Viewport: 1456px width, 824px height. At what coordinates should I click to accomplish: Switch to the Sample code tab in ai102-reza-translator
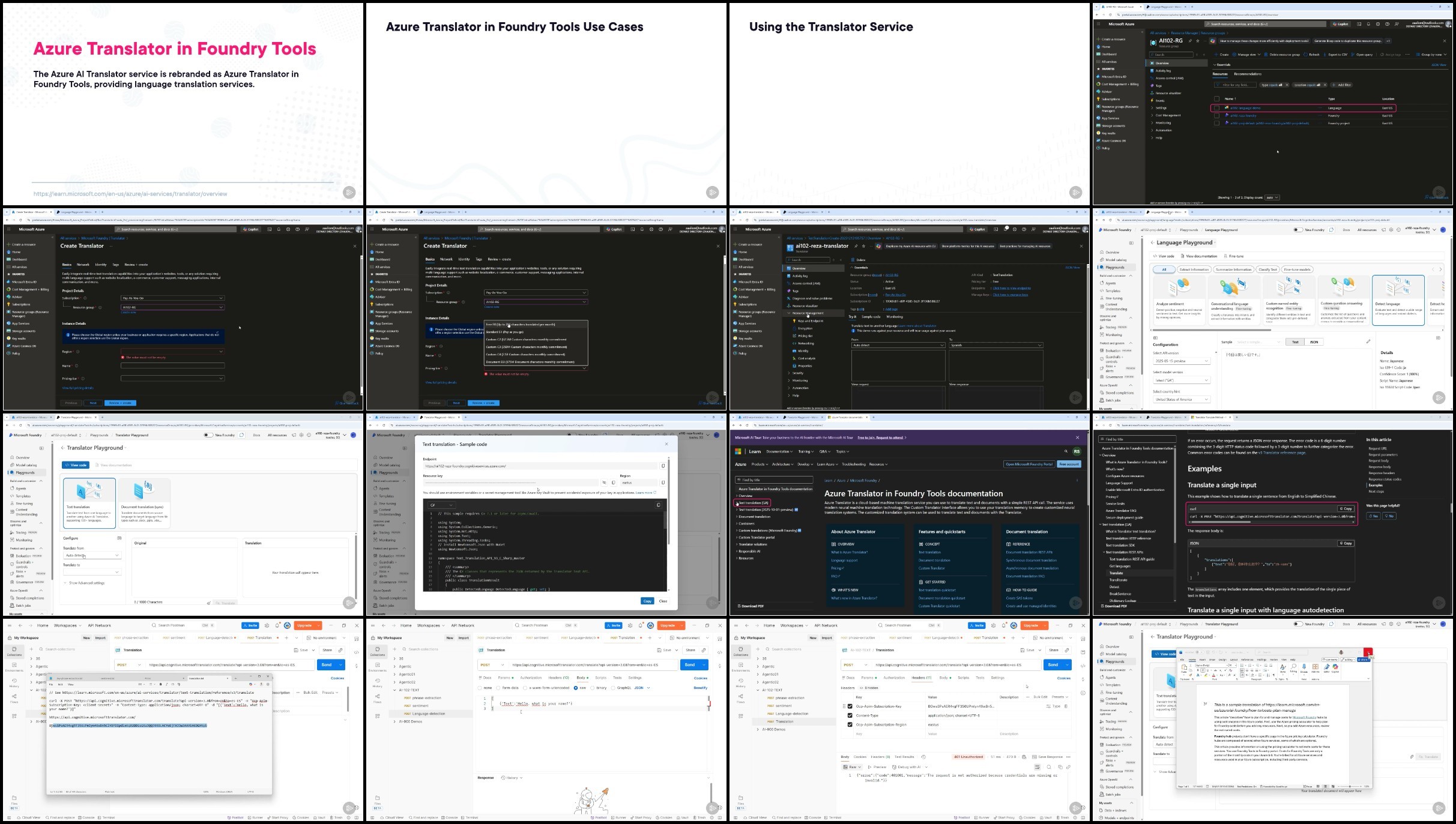(x=871, y=317)
